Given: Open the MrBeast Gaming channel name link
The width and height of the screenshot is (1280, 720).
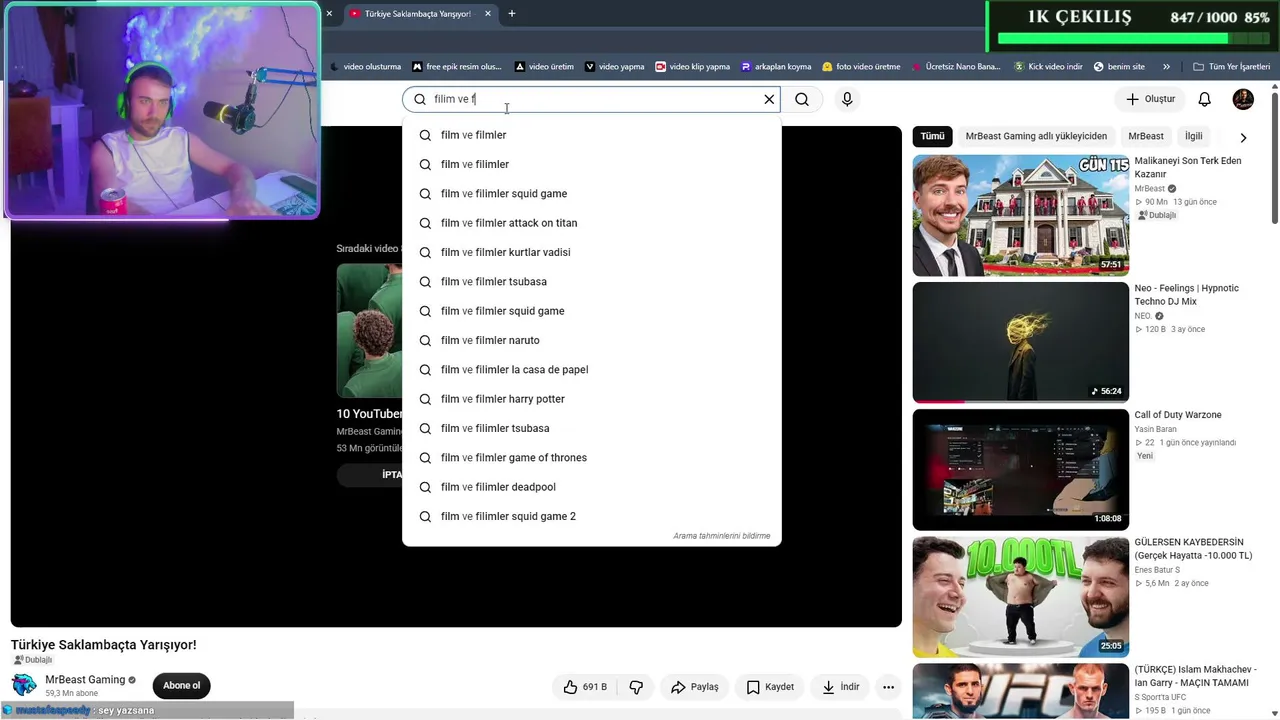Looking at the screenshot, I should tap(85, 680).
